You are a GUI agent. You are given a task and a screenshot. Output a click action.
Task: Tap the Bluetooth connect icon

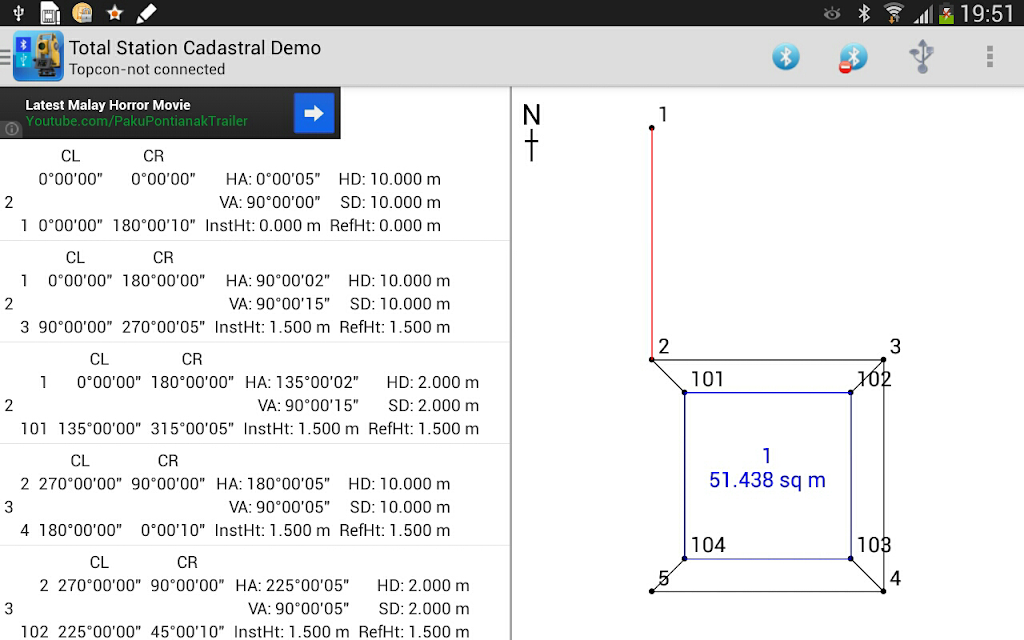pos(786,57)
